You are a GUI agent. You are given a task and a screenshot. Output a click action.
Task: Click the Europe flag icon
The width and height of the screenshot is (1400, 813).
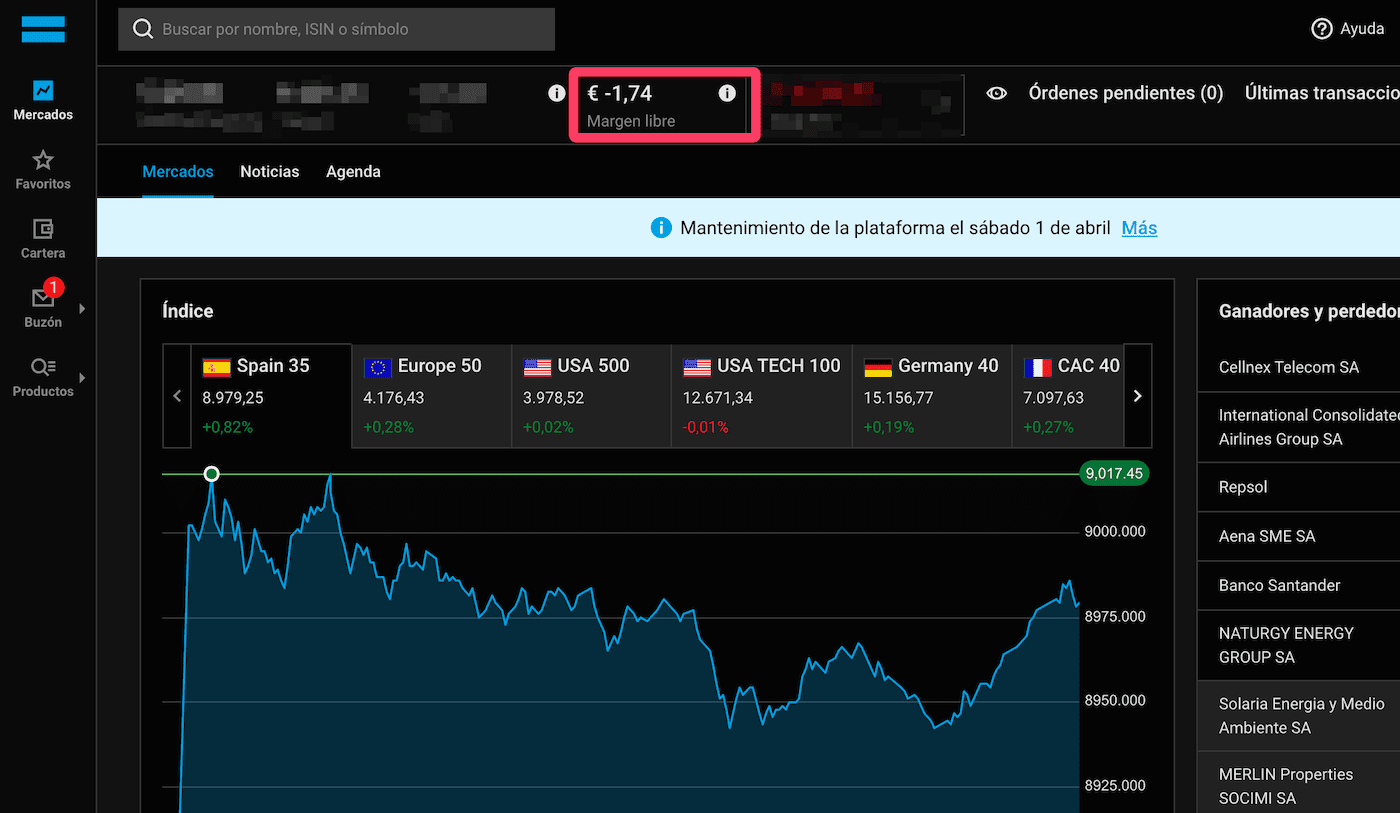coord(377,367)
